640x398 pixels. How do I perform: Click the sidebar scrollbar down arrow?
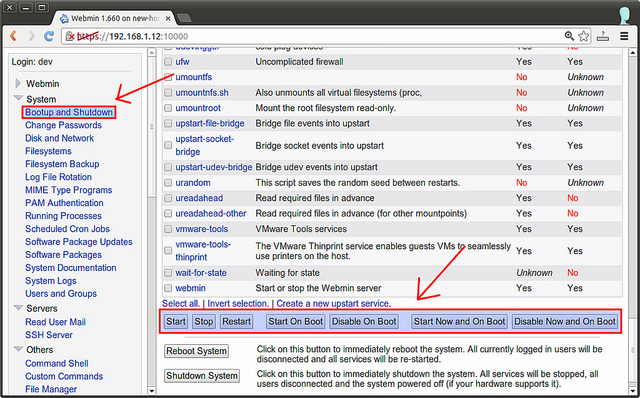[151, 391]
